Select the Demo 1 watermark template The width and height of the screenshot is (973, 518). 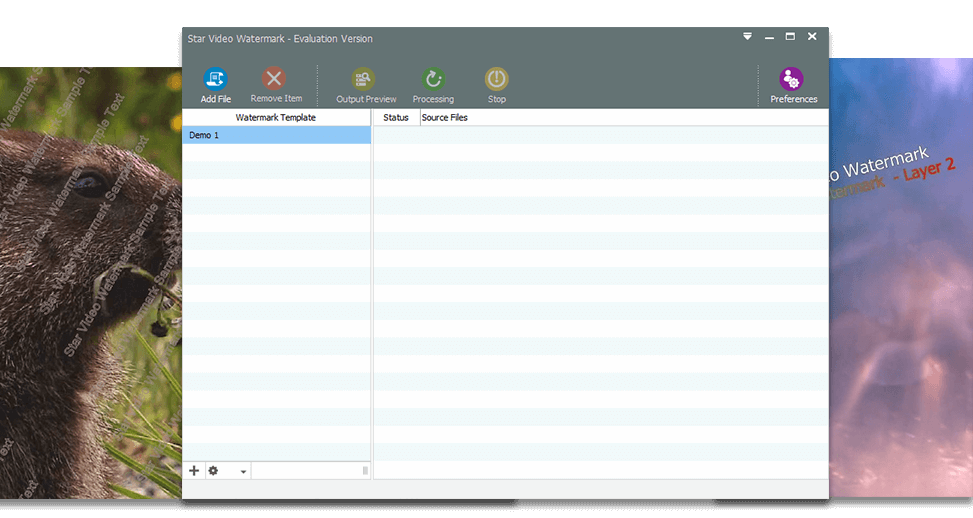click(x=276, y=135)
